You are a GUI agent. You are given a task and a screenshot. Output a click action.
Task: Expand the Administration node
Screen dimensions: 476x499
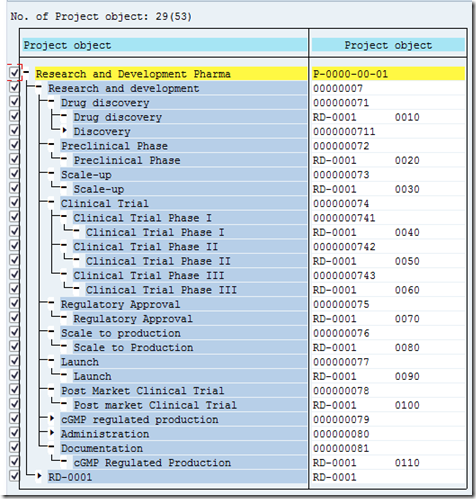[52, 433]
